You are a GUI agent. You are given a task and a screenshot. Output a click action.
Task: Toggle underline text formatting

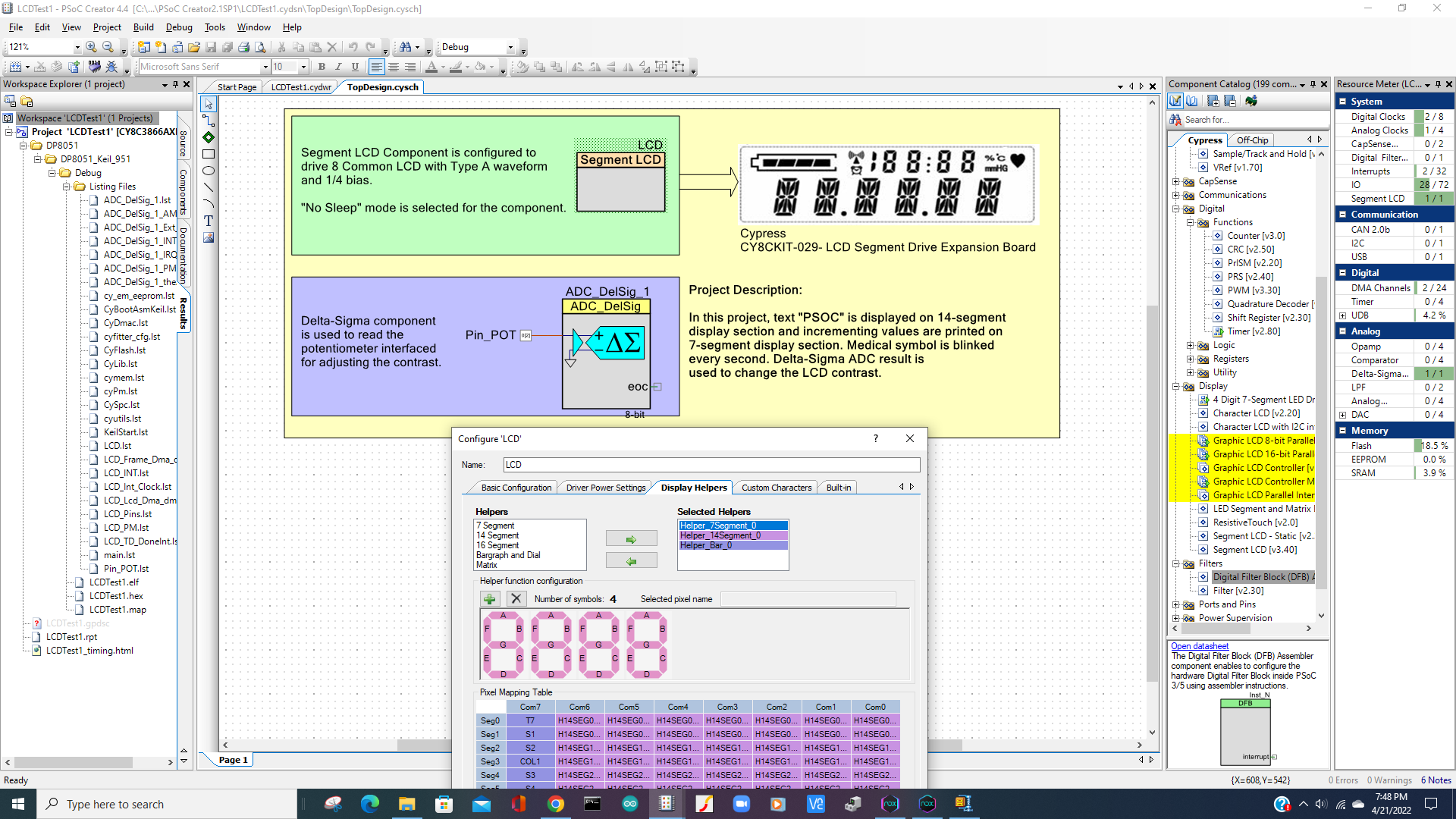[x=355, y=67]
